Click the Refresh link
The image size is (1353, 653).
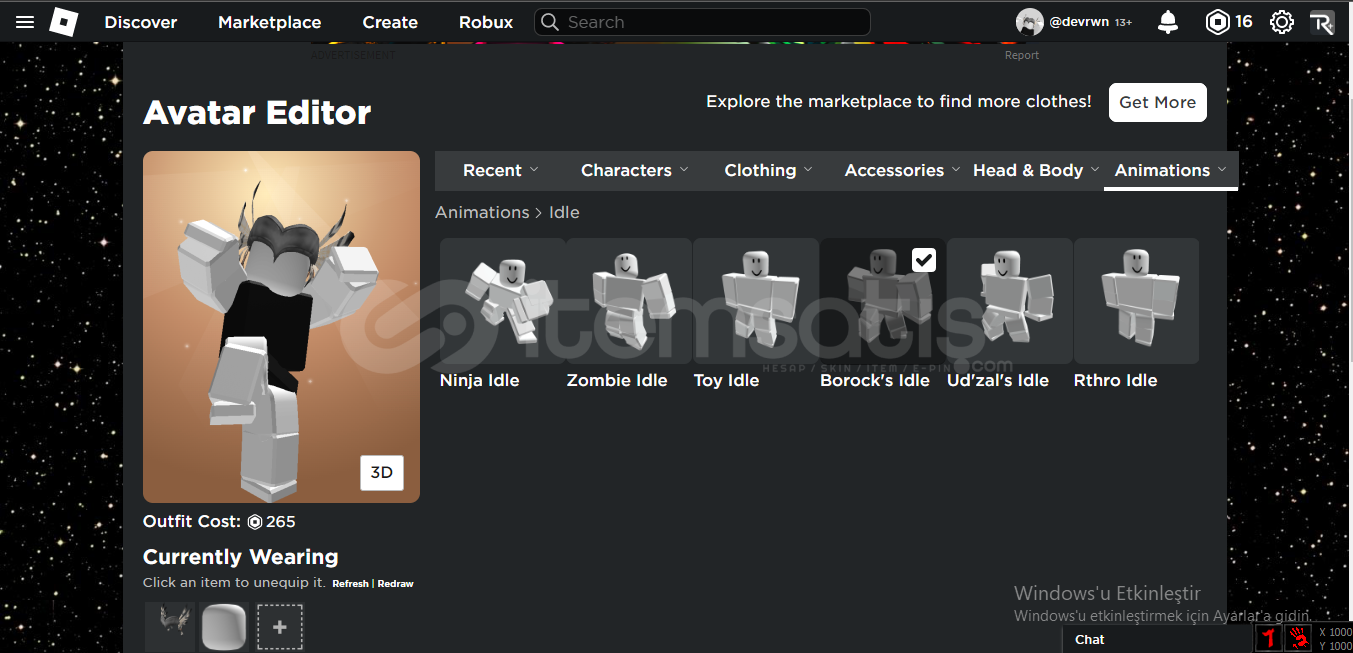tap(350, 584)
